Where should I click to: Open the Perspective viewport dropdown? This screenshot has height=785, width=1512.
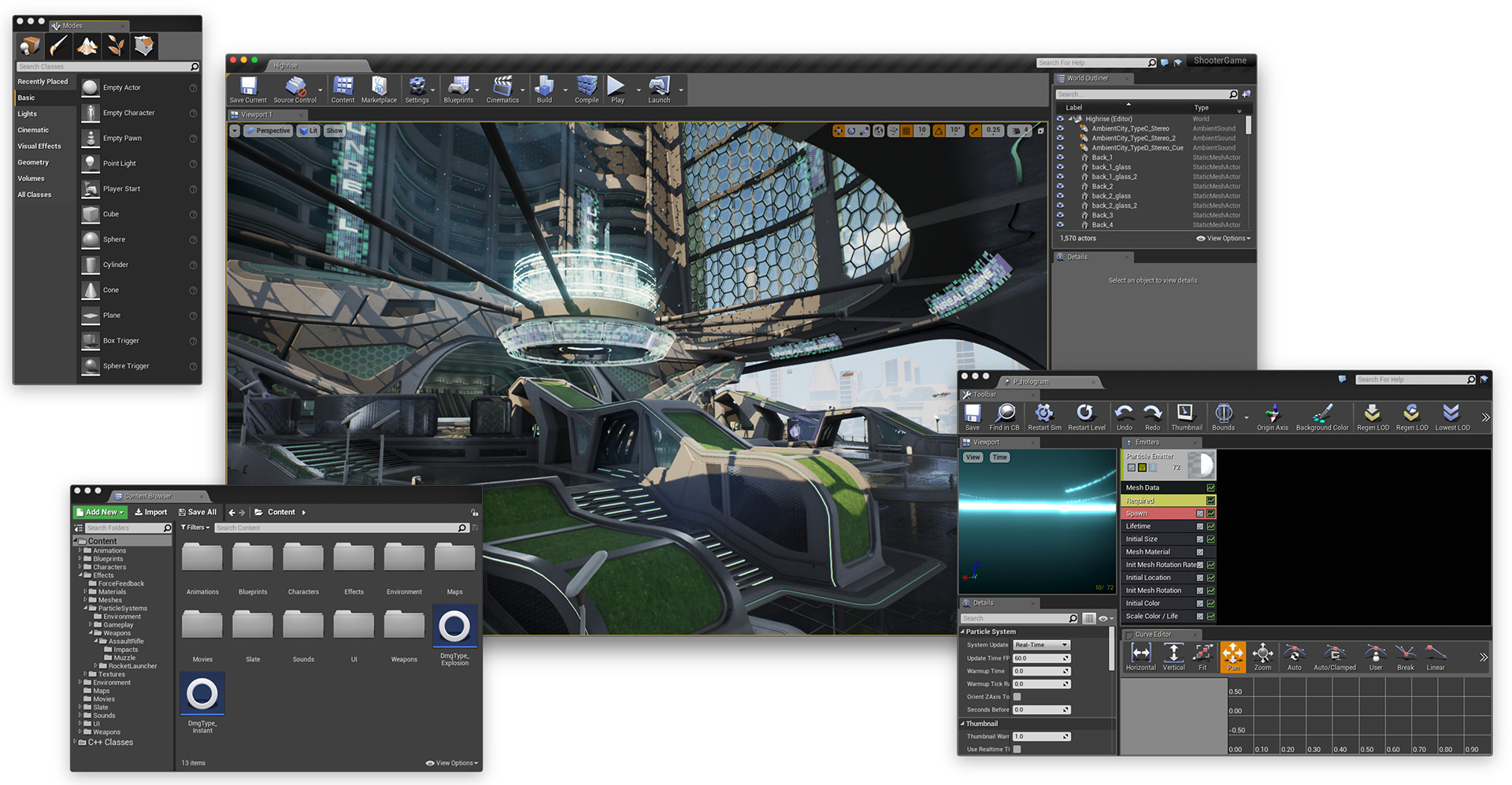[x=268, y=131]
